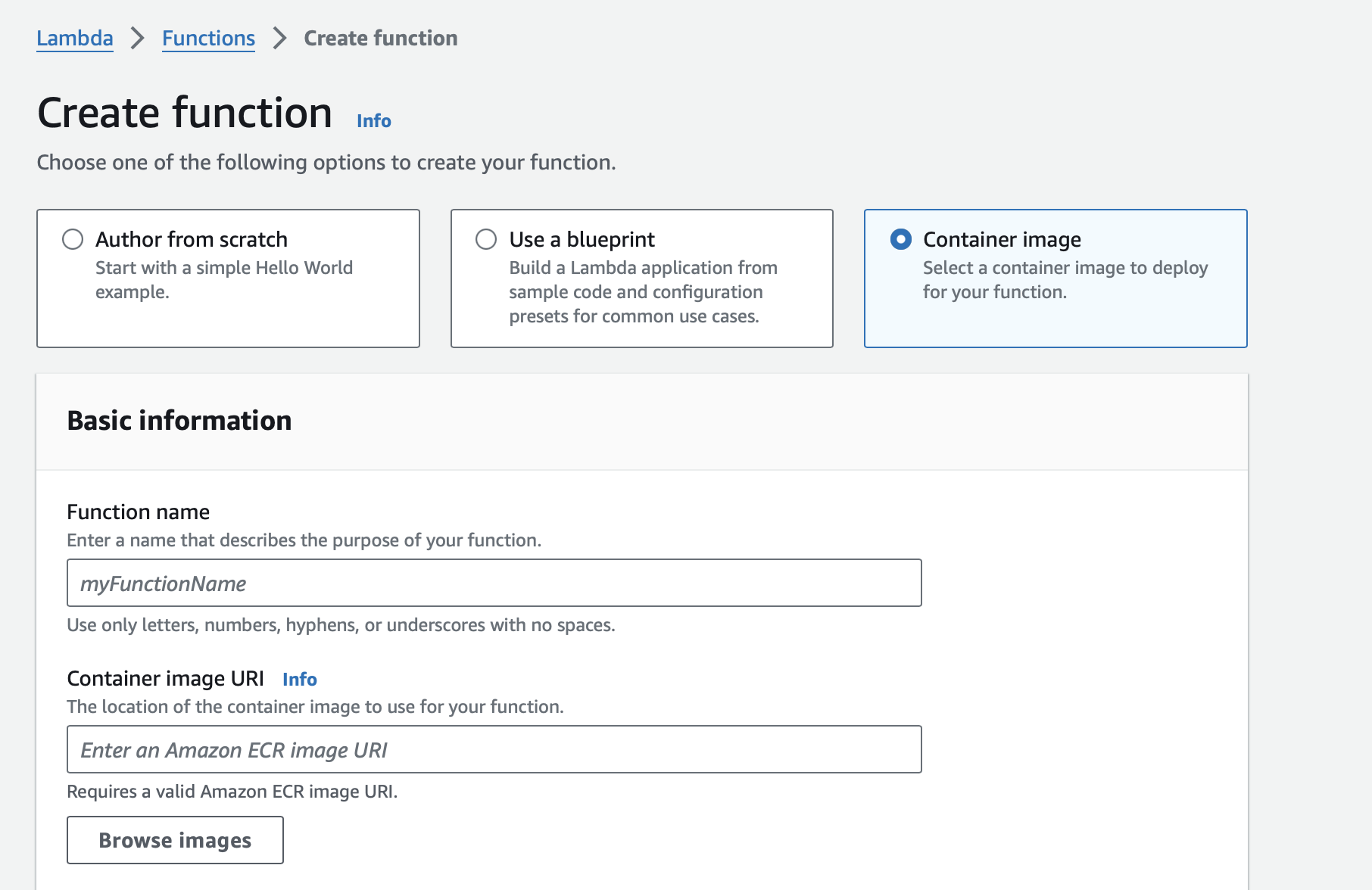The height and width of the screenshot is (890, 1372).
Task: Click the Container image URI label
Action: click(166, 679)
